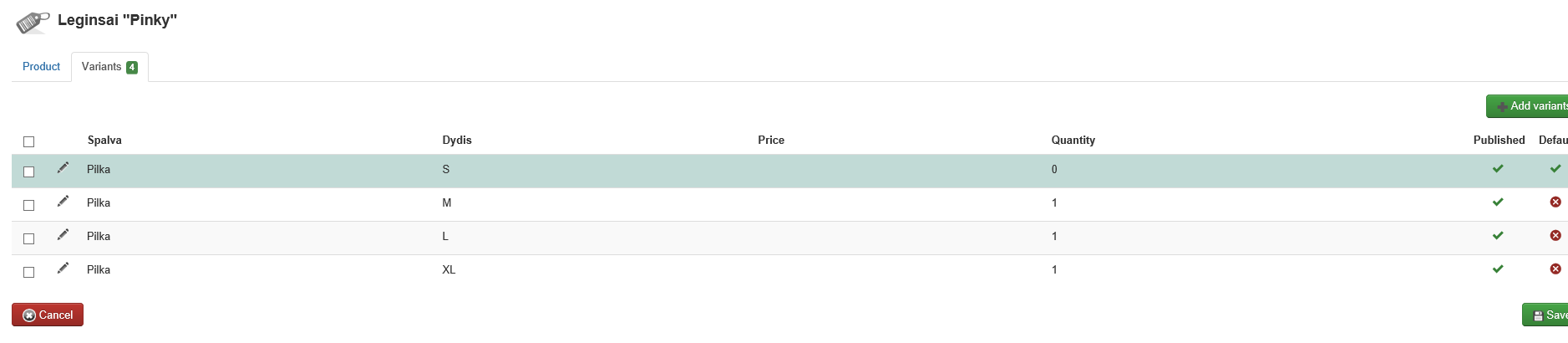Viewport: 1568px width, 343px height.
Task: Check the box for the size S row
Action: [x=28, y=171]
